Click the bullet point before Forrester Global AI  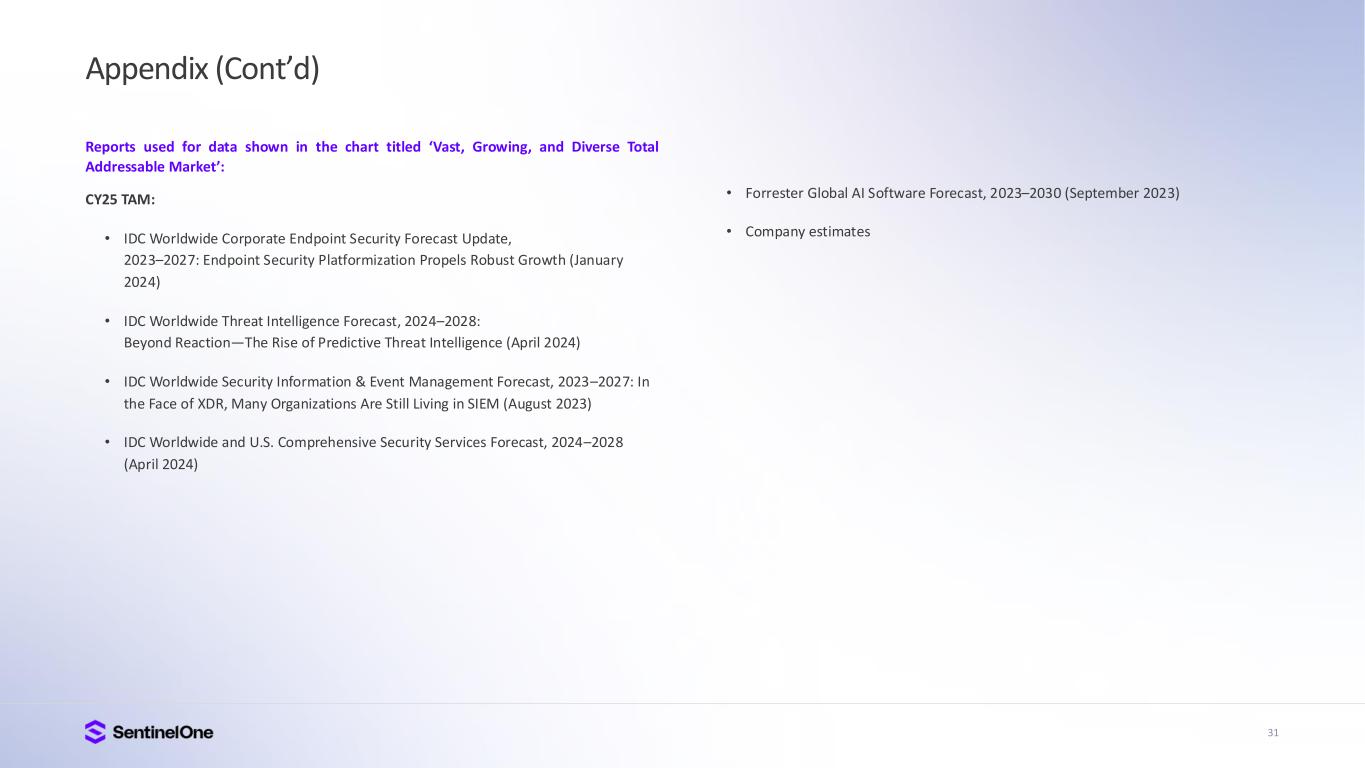[x=730, y=192]
